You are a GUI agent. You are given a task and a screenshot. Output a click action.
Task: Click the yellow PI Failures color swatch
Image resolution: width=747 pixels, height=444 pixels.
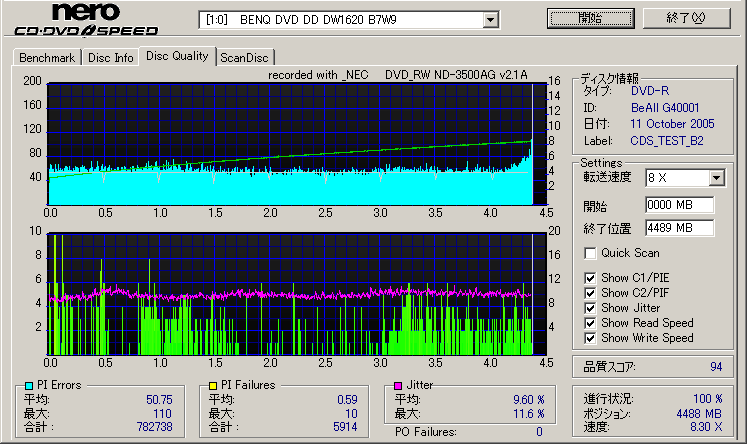click(213, 385)
